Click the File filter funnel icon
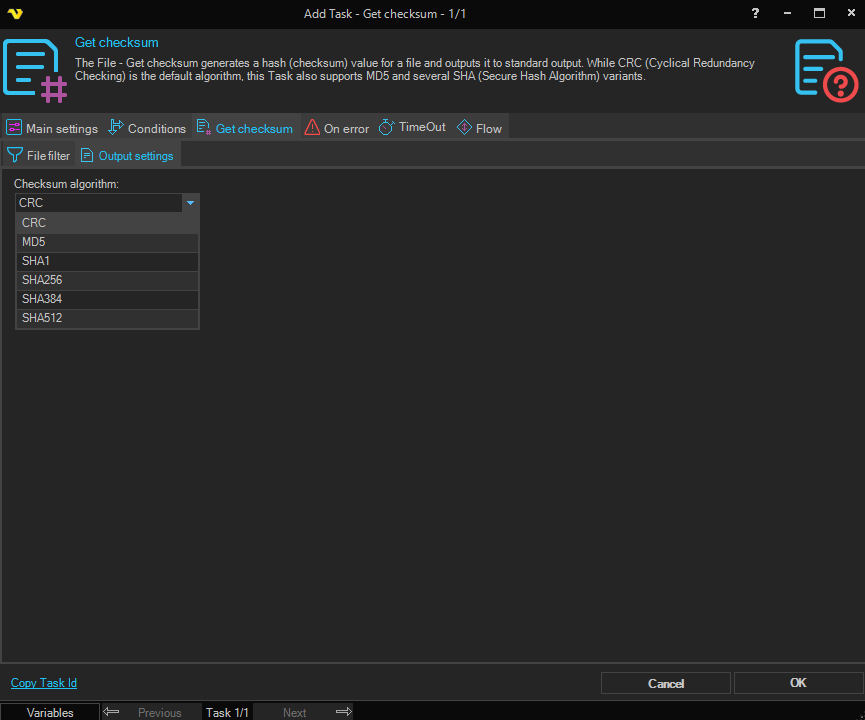865x720 pixels. coord(15,155)
